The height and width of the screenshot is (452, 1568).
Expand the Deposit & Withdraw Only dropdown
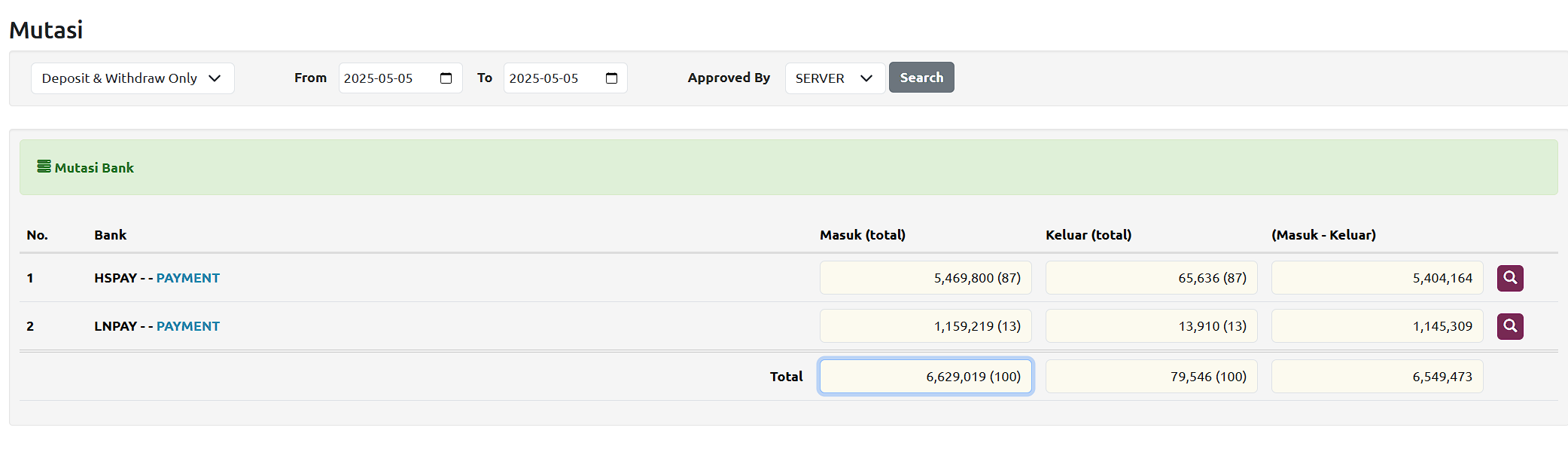[x=132, y=78]
